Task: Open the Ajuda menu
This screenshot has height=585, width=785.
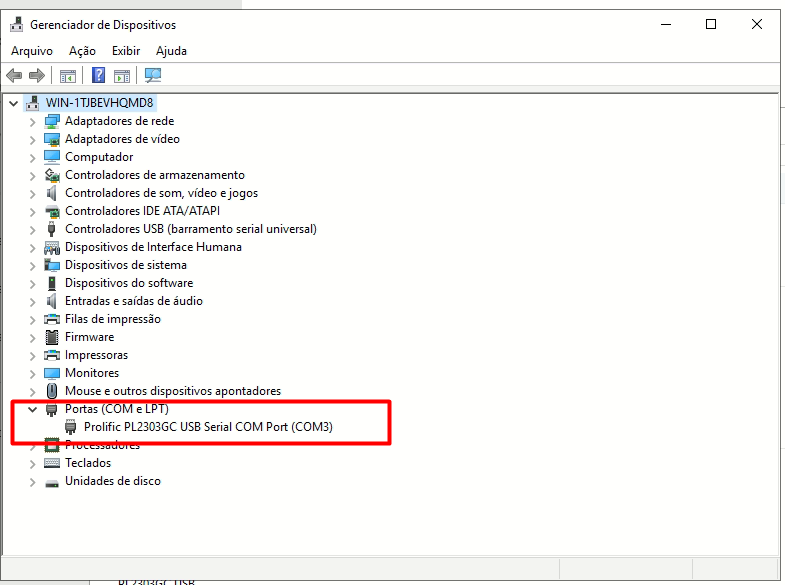Action: 171,51
